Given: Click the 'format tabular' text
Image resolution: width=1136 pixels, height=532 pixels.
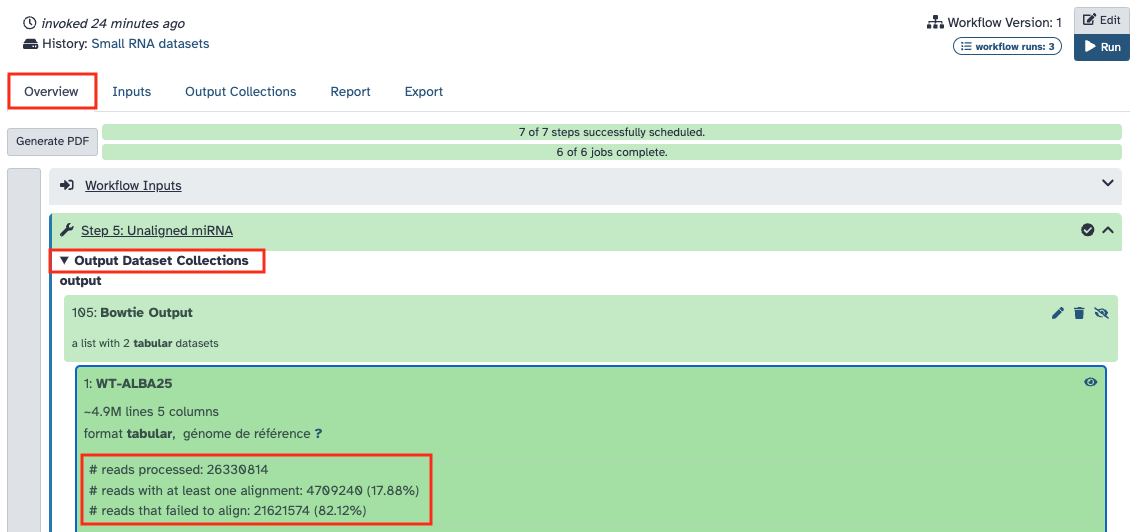Looking at the screenshot, I should coord(130,433).
